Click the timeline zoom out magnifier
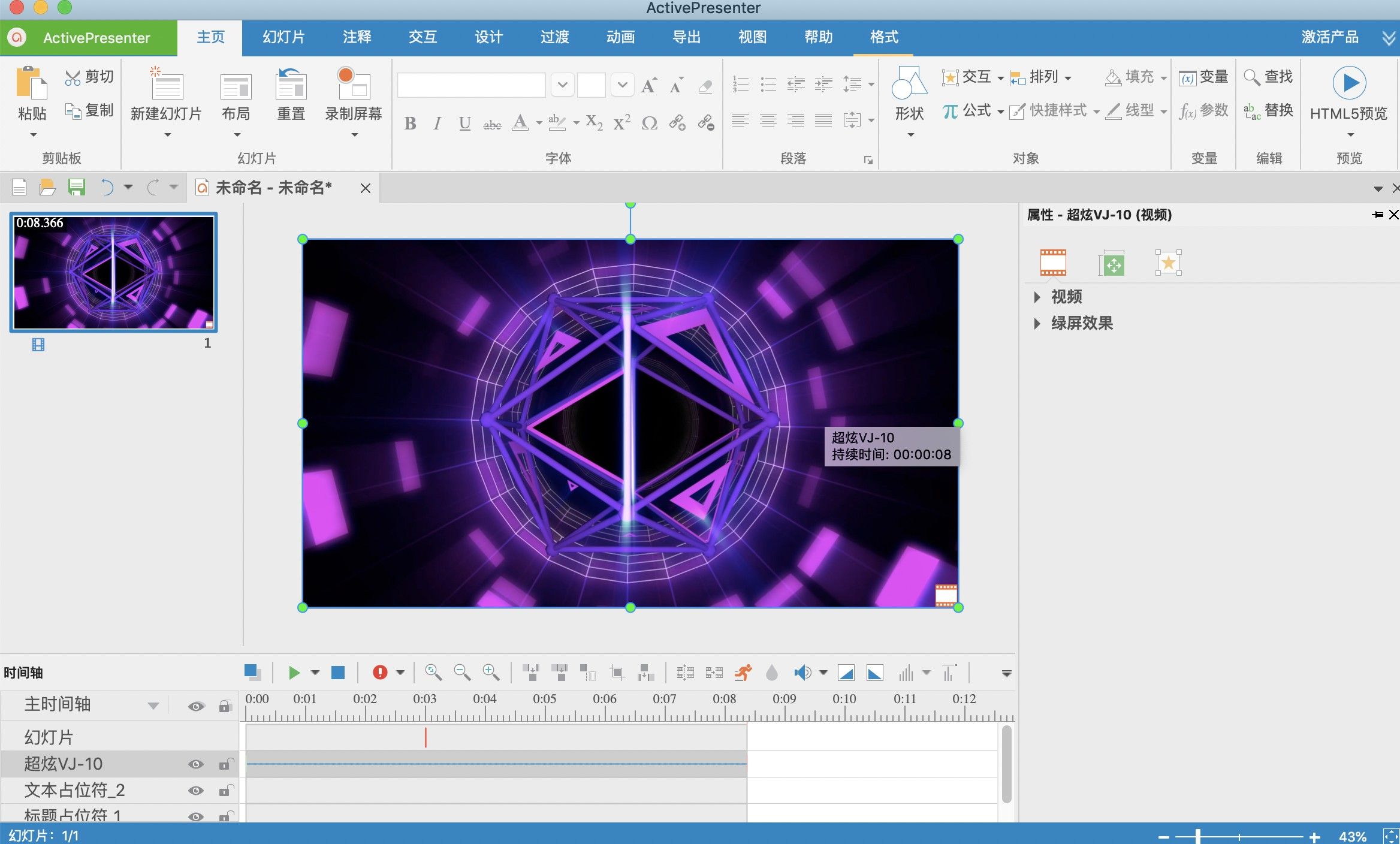The image size is (1400, 844). tap(461, 673)
